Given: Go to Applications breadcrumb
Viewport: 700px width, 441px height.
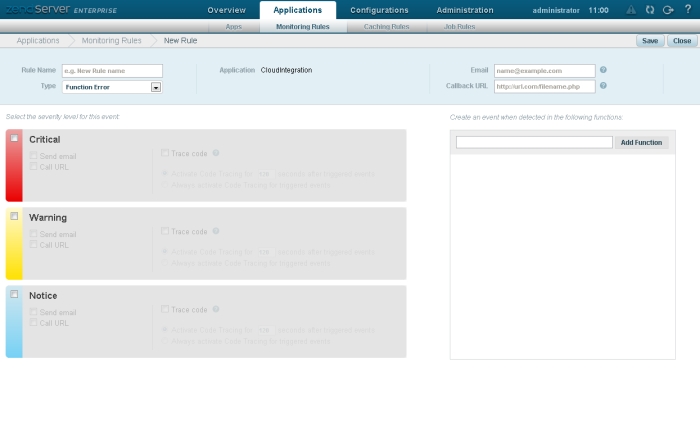Looking at the screenshot, I should (x=38, y=41).
